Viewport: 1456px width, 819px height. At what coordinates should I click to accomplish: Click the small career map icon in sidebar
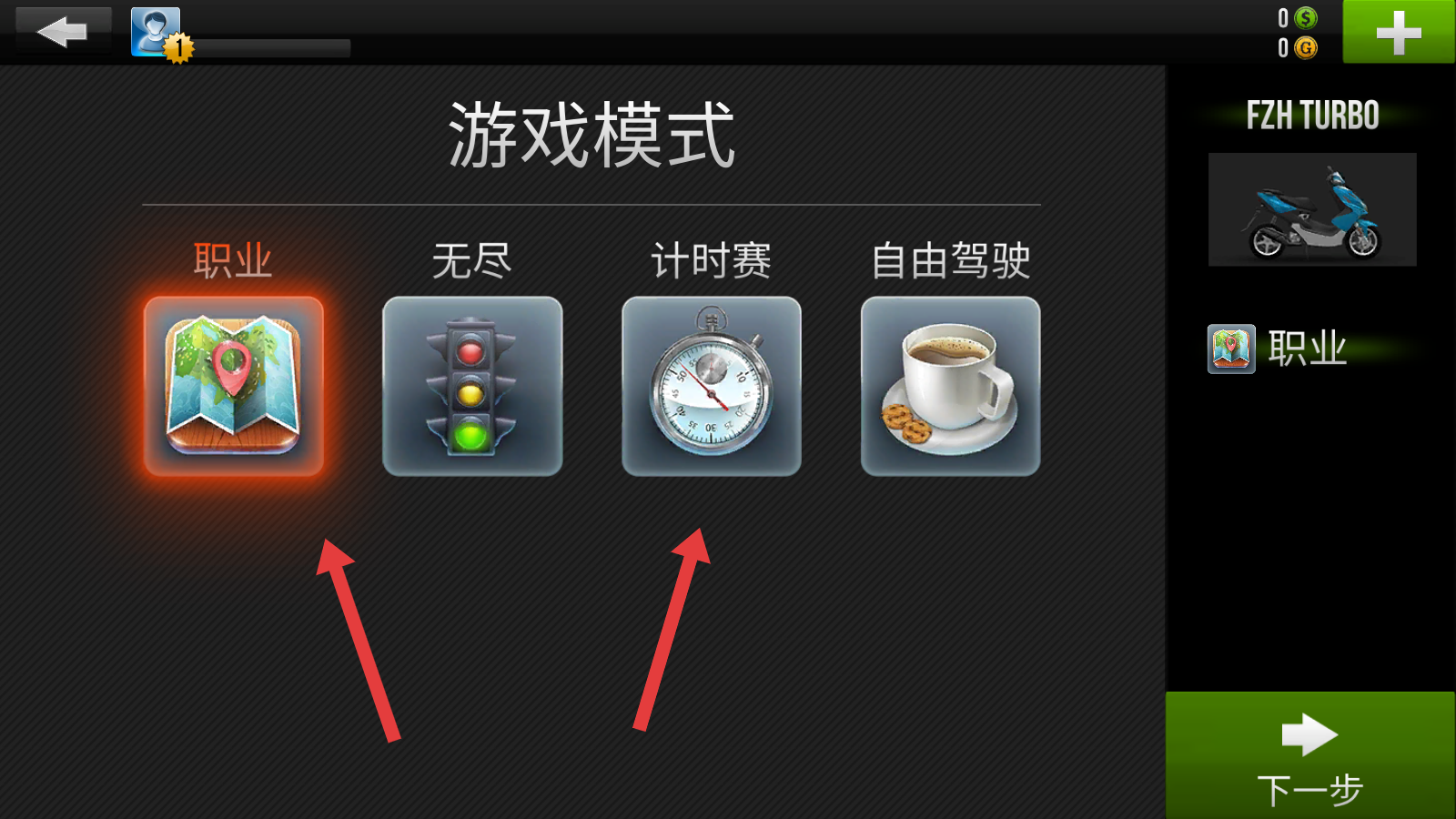[x=1231, y=349]
